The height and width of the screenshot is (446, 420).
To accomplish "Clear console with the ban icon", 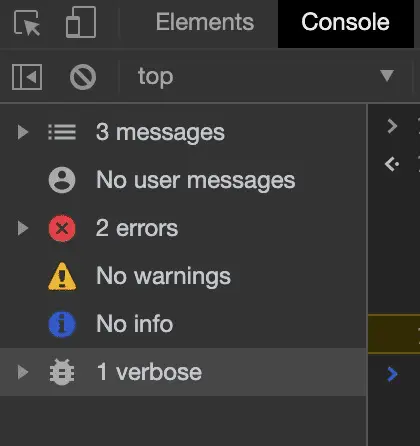I will (83, 77).
